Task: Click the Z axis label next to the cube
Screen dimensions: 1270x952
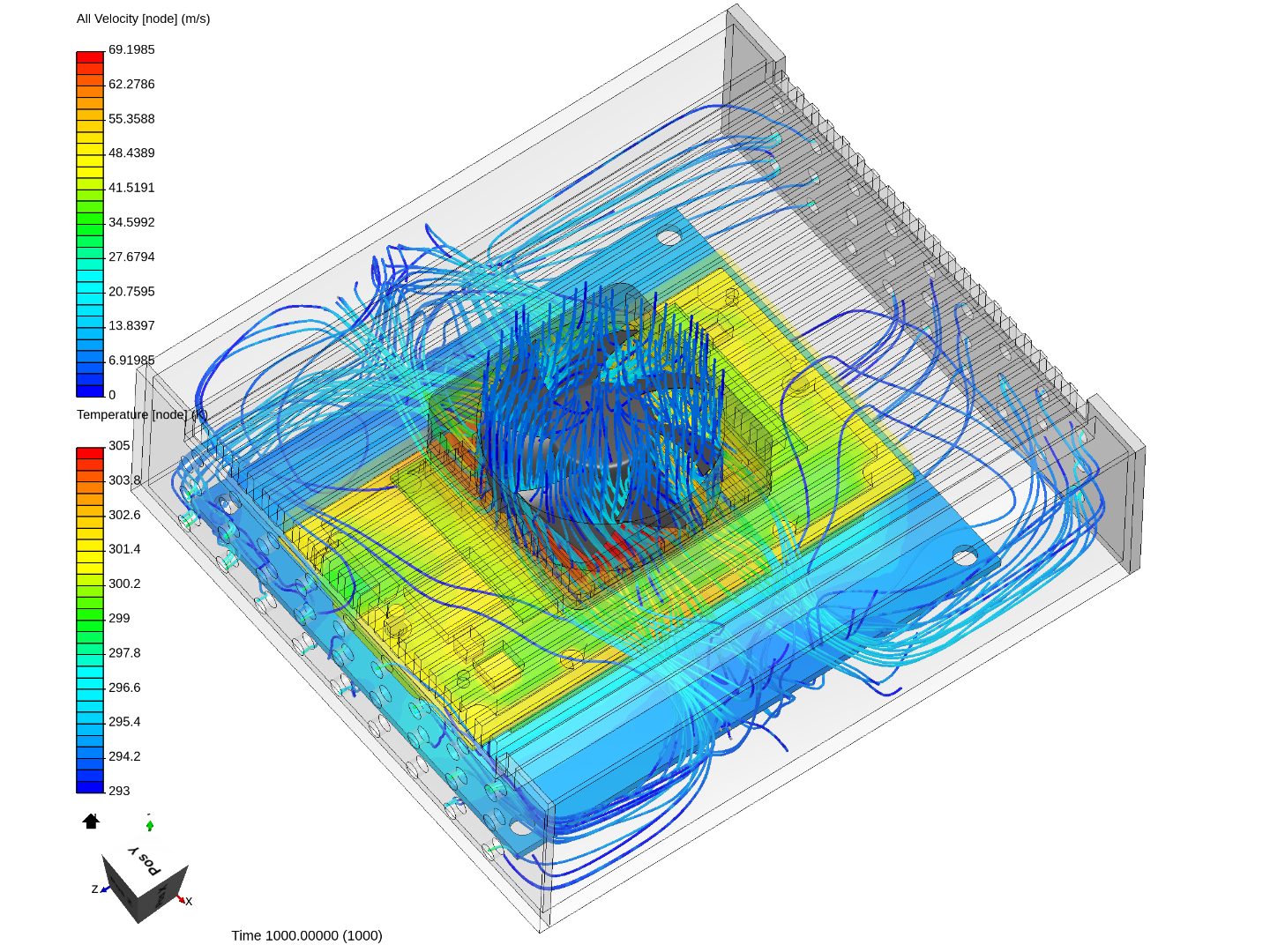Action: 94,889
